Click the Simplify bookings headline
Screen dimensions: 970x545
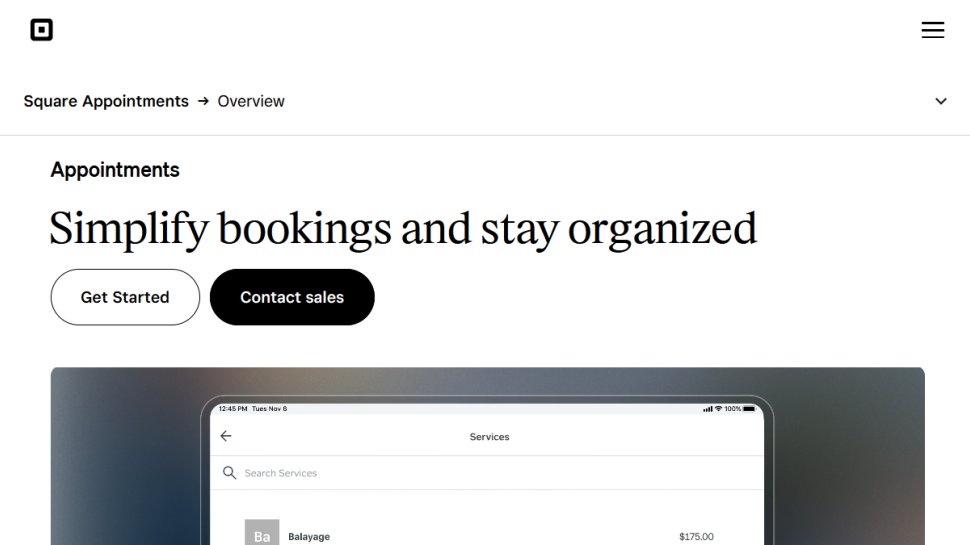403,229
